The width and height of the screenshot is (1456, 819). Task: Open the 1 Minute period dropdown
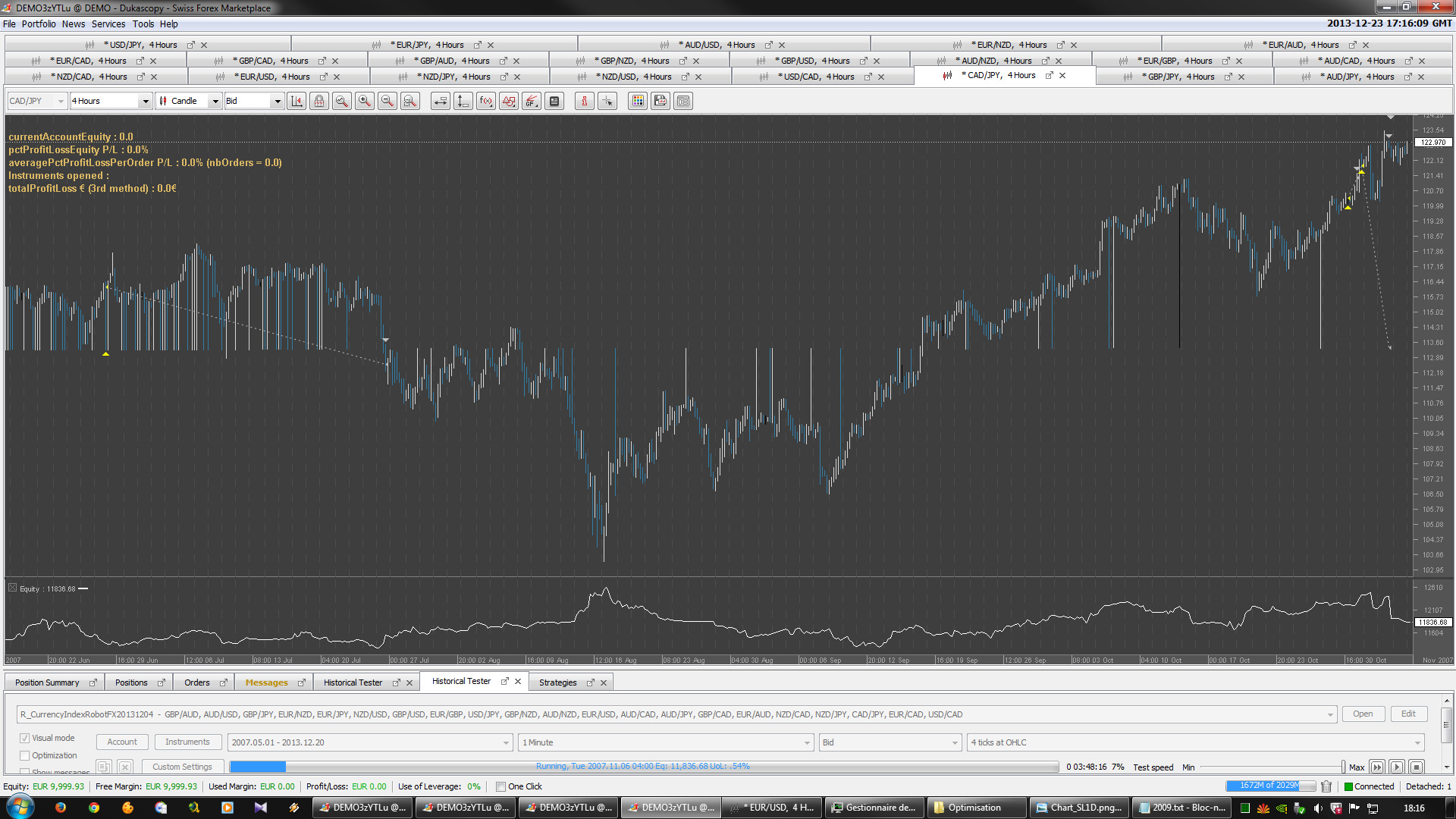666,742
